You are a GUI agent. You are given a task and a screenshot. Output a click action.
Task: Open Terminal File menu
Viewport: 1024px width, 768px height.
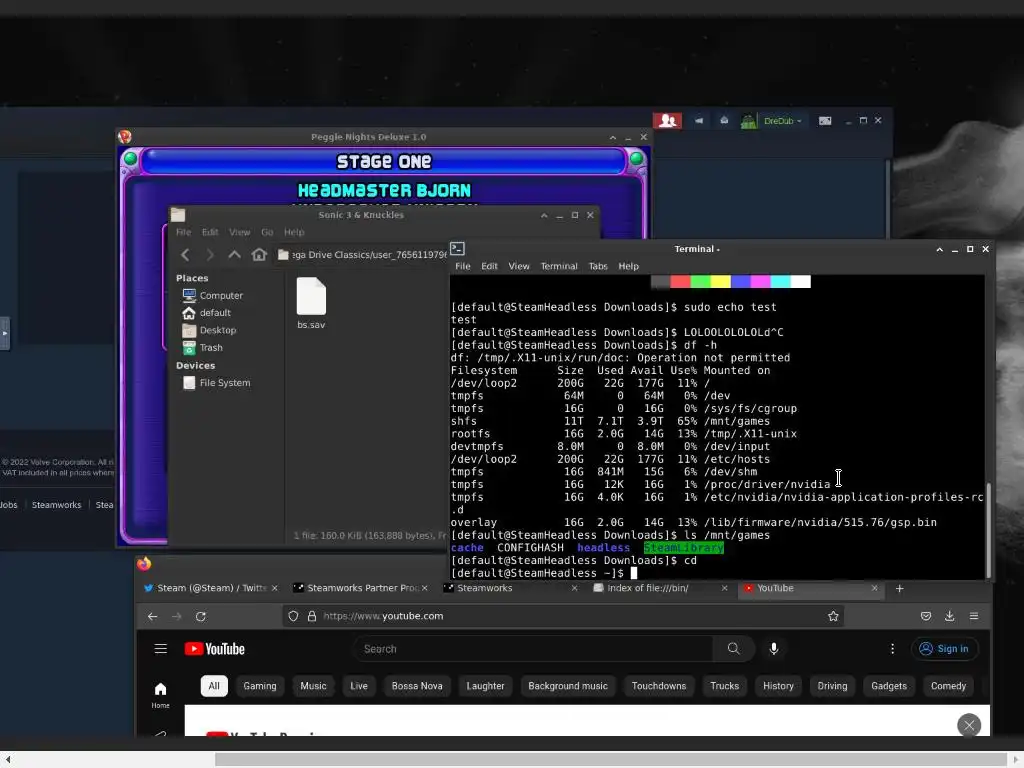463,266
